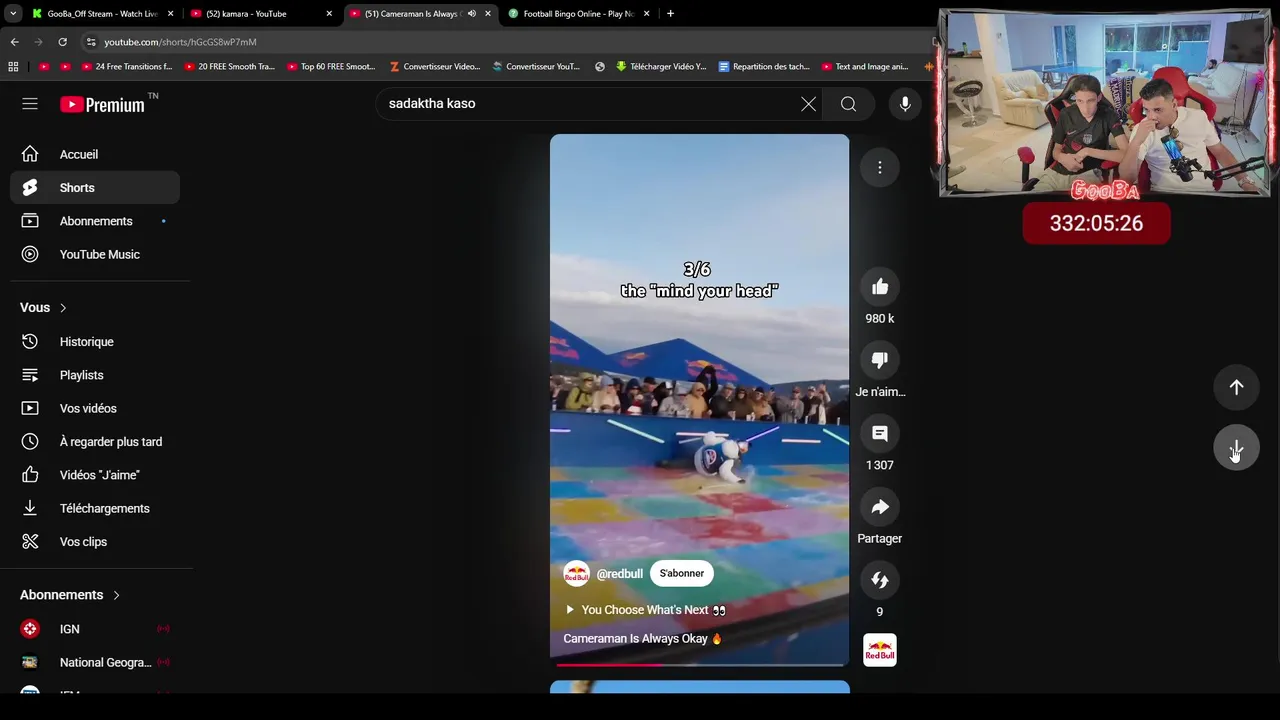Click the magnifier search button
This screenshot has width=1280, height=720.
point(848,104)
